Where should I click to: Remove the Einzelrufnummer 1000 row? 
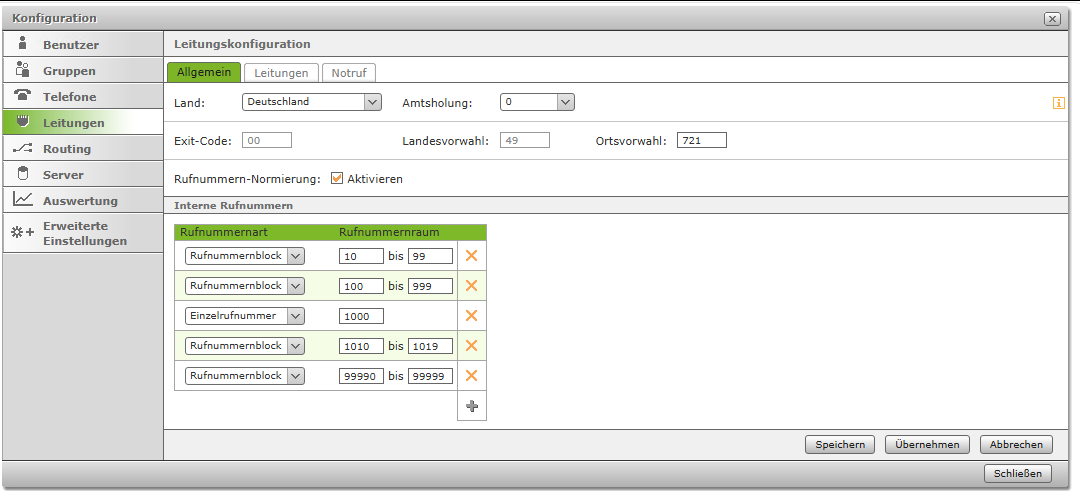(x=471, y=316)
